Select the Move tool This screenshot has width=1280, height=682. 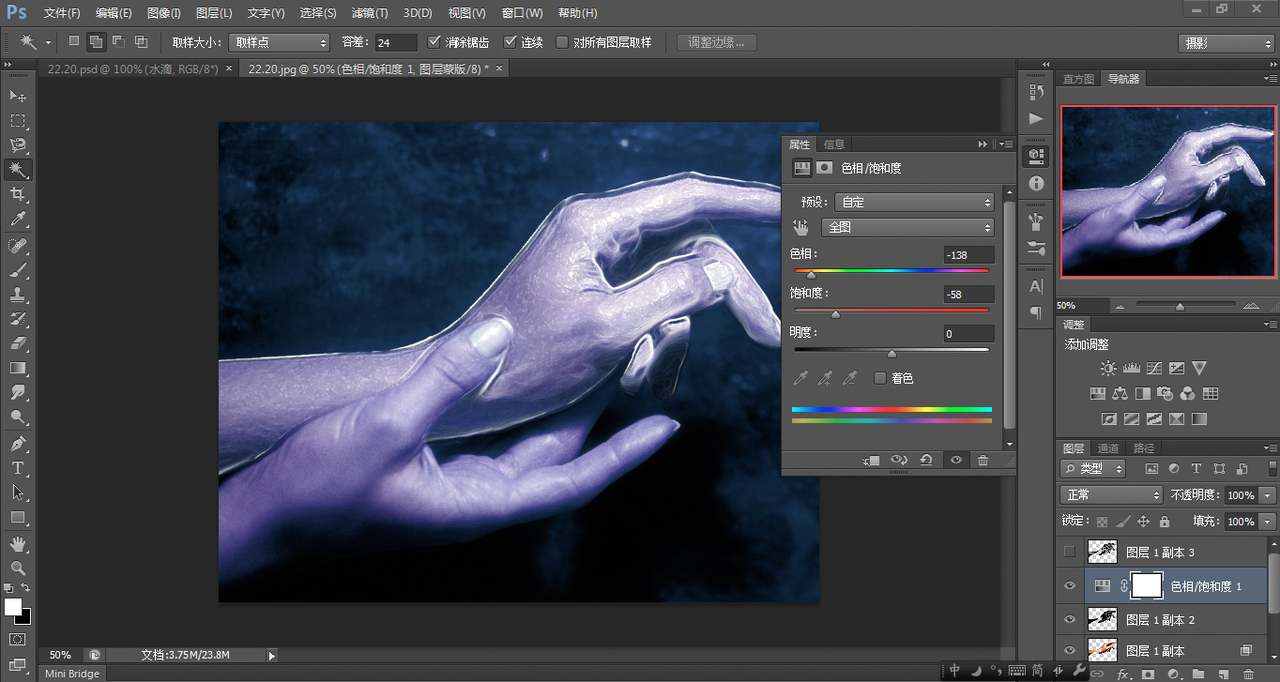tap(18, 96)
